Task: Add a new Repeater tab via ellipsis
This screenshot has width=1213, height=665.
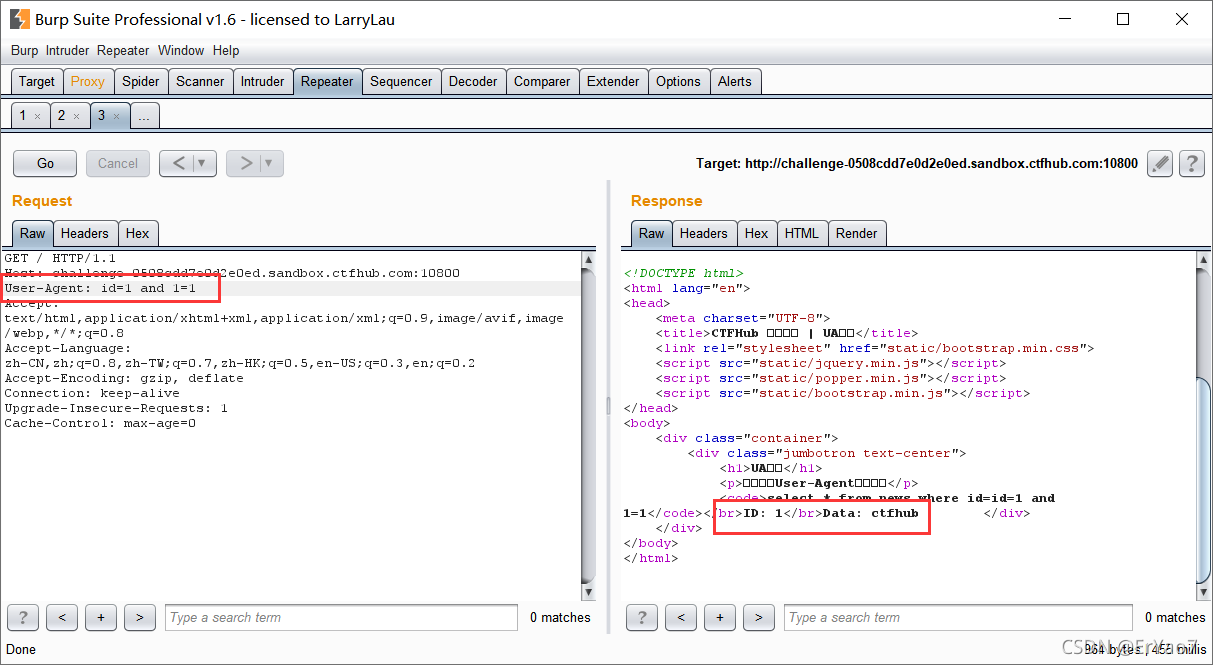Action: point(144,117)
